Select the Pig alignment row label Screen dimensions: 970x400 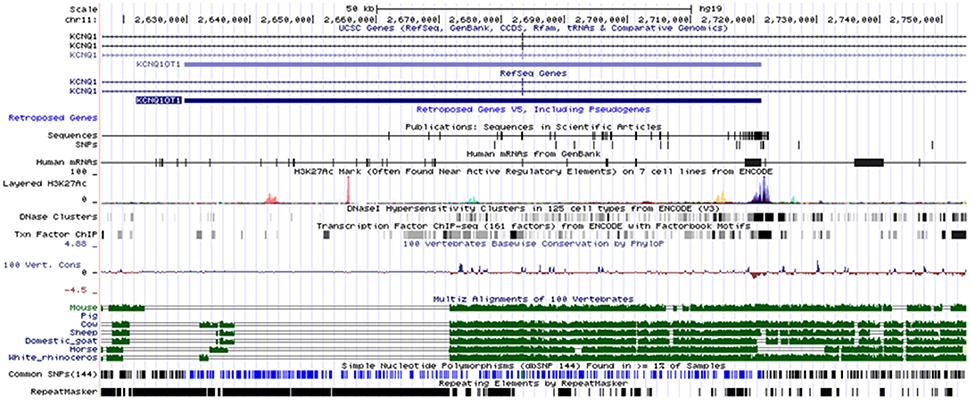88,315
